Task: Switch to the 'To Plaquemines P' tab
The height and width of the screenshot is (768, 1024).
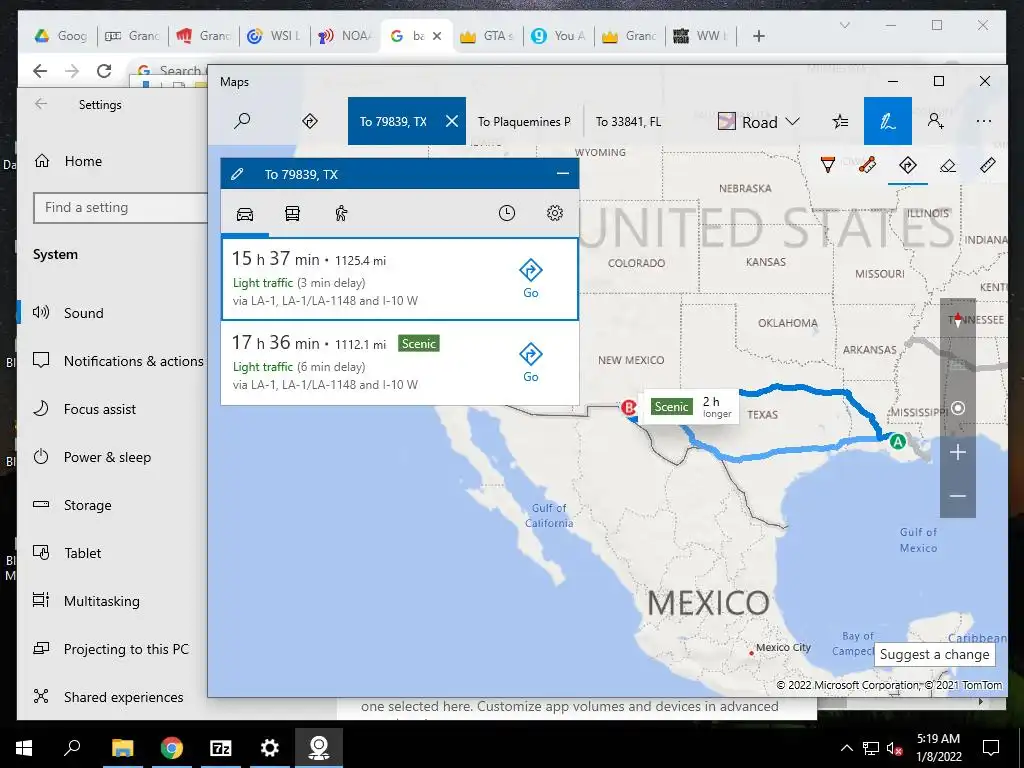Action: point(524,121)
